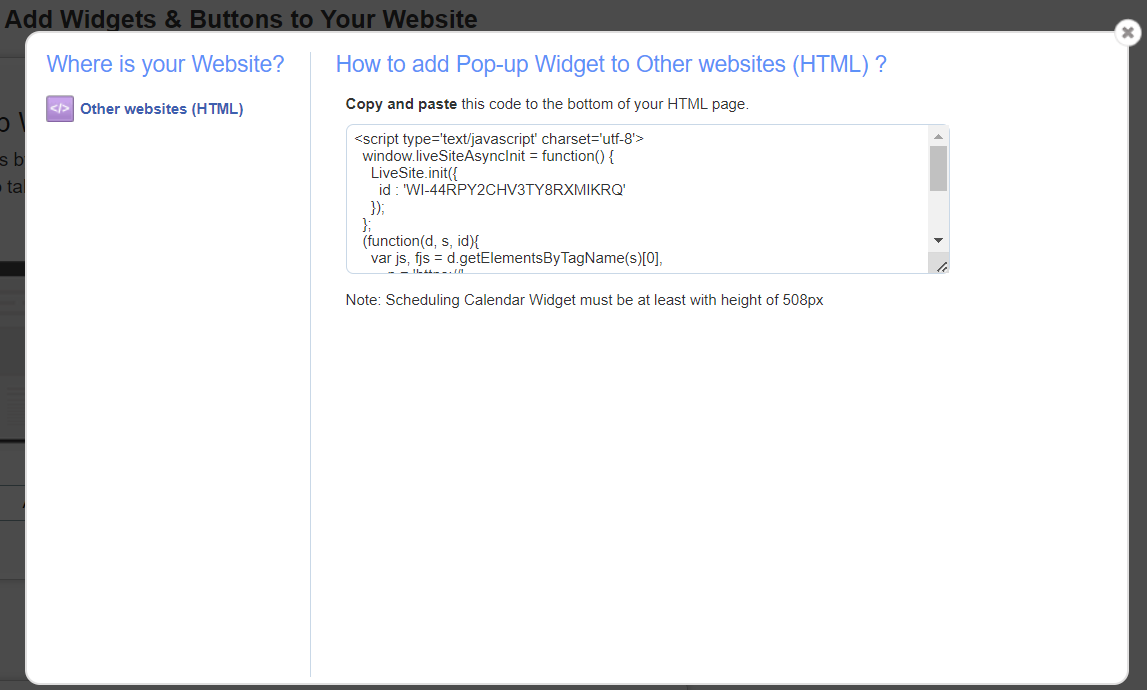This screenshot has height=690, width=1147.
Task: Click the opening script tag line
Action: point(499,139)
